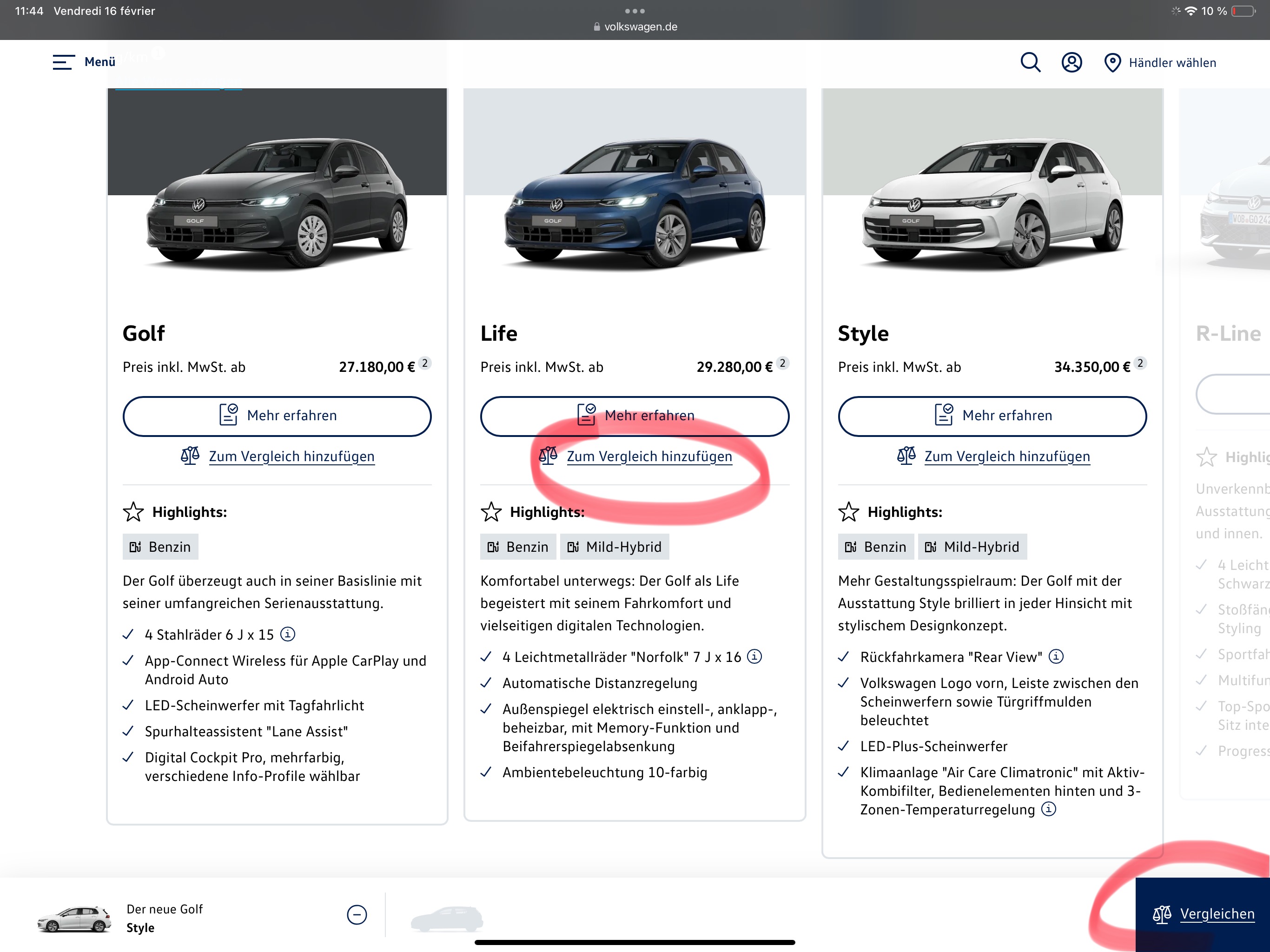1270x952 pixels.
Task: Open the search magnifier icon
Action: point(1030,62)
